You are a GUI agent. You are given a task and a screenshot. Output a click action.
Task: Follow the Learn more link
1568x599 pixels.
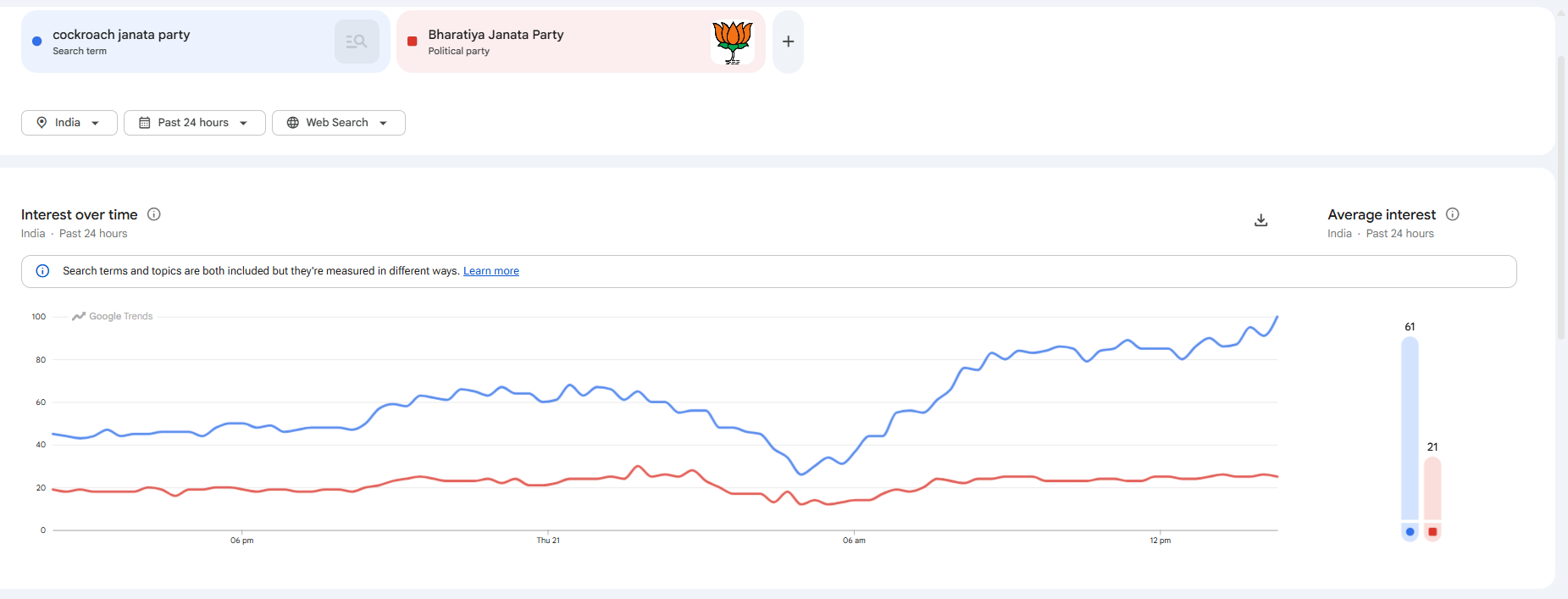(x=491, y=271)
